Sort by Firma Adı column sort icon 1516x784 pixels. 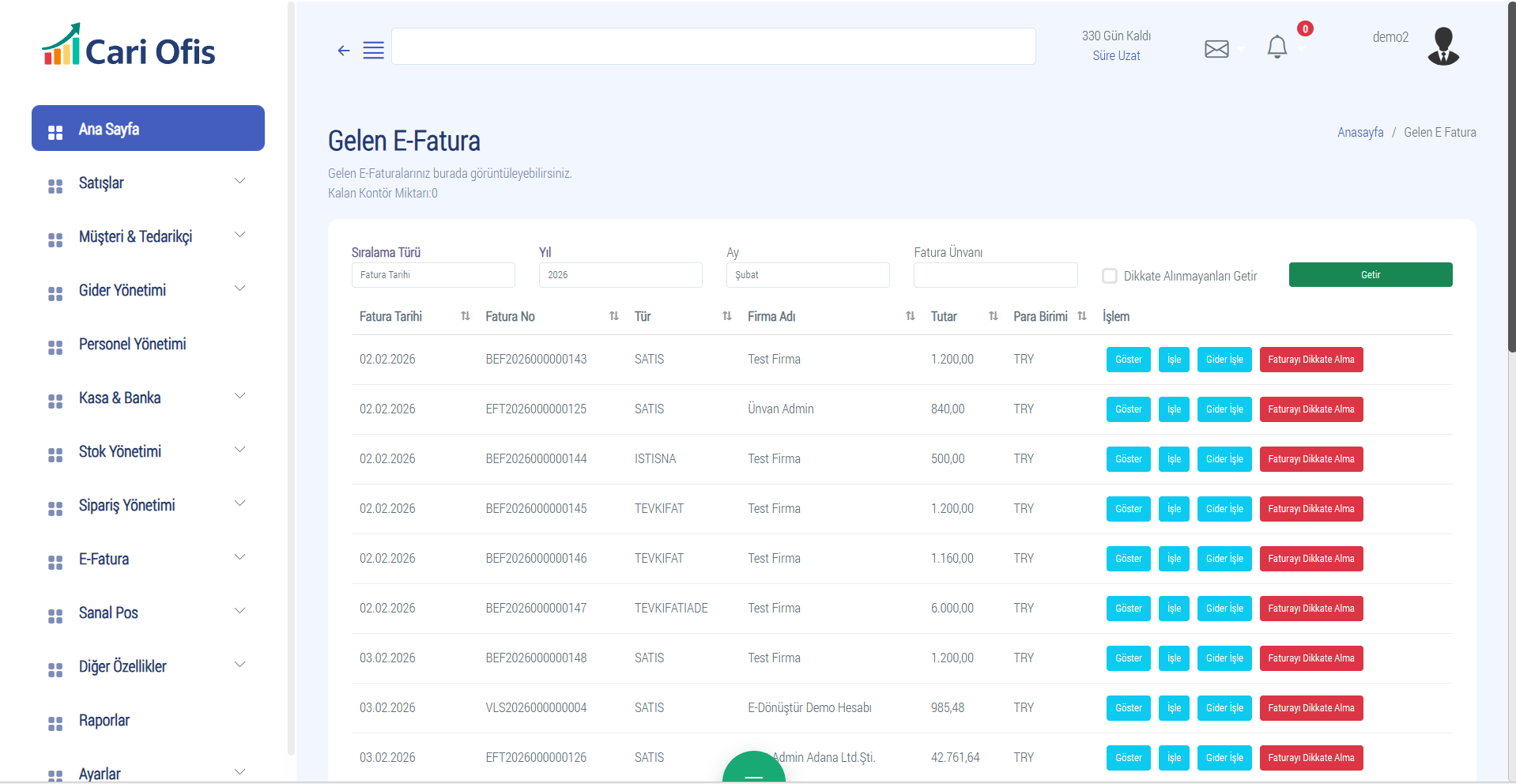(911, 316)
